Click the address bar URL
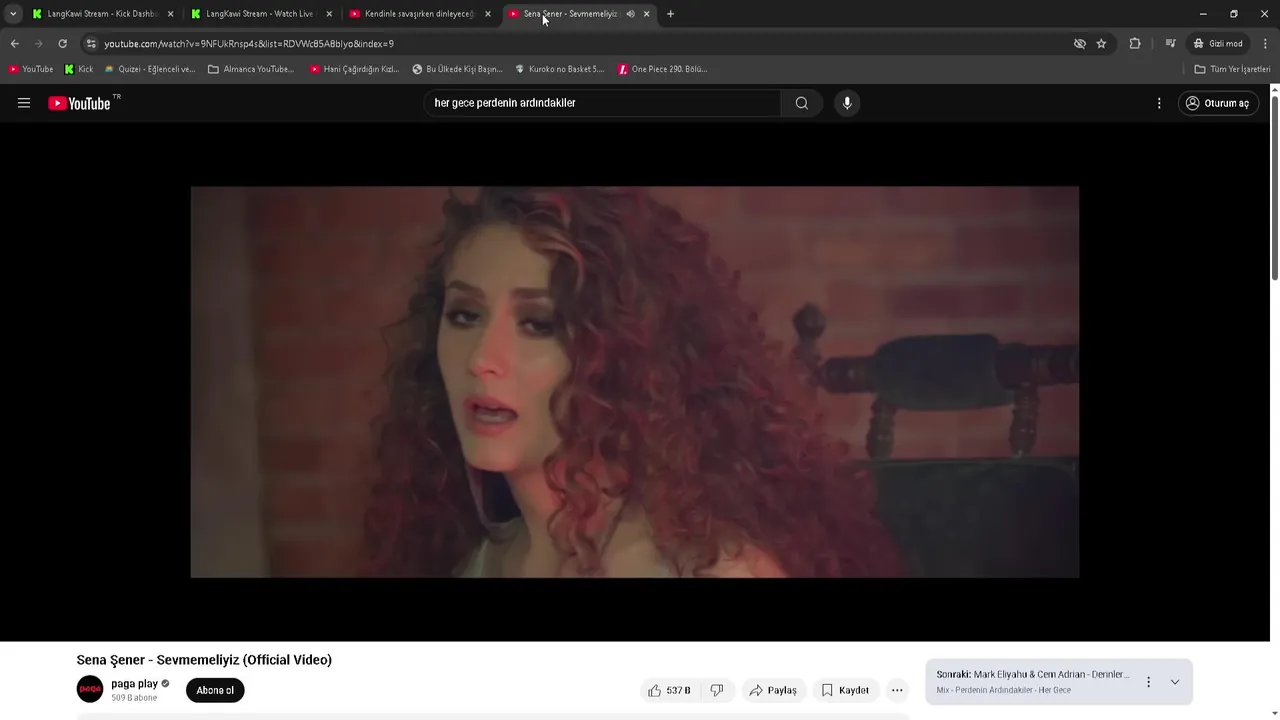Image resolution: width=1280 pixels, height=720 pixels. pos(249,44)
